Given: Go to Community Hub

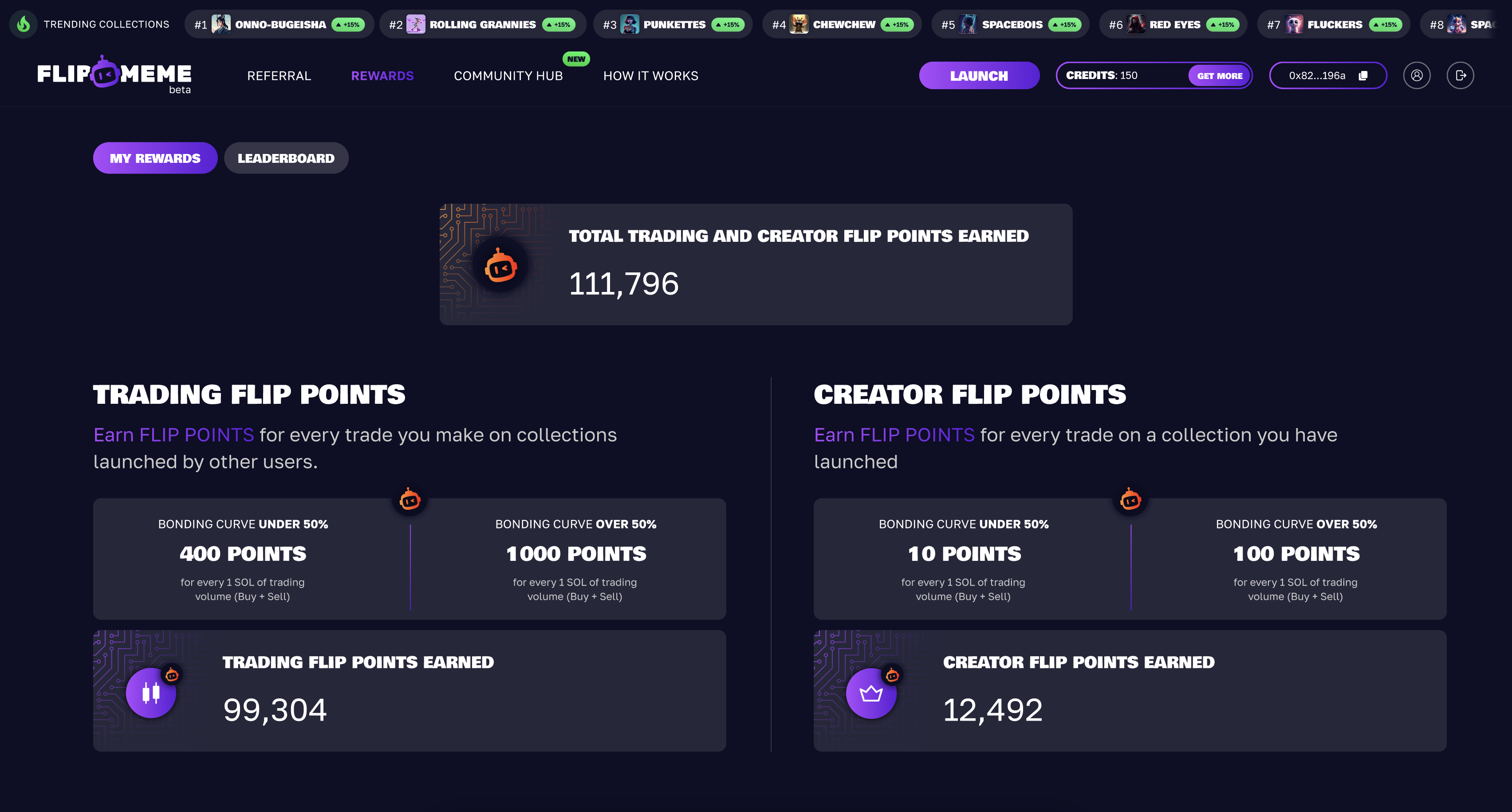Looking at the screenshot, I should tap(508, 76).
